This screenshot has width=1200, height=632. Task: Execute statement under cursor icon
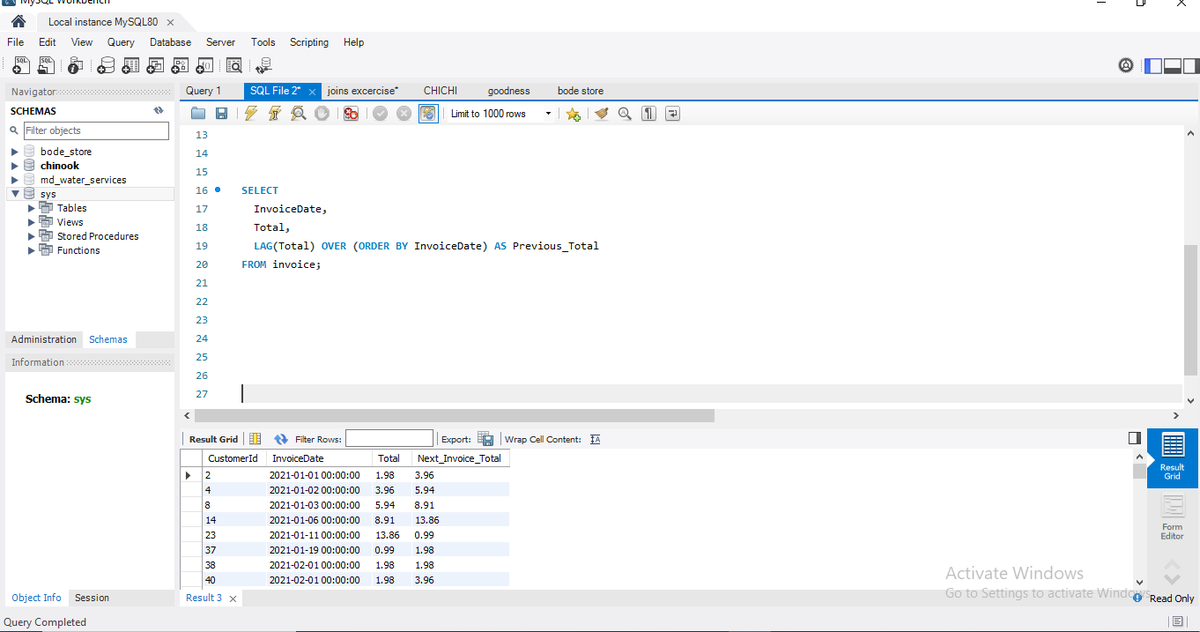(275, 114)
